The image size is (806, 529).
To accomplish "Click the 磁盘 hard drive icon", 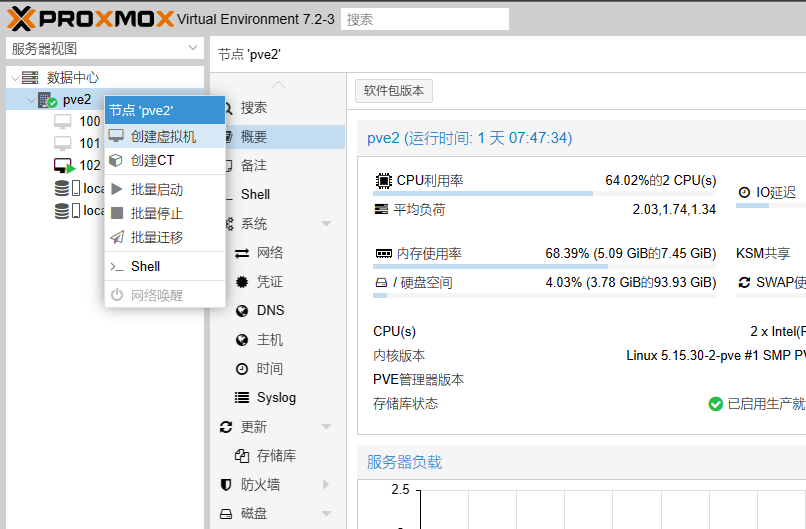I will click(x=226, y=513).
